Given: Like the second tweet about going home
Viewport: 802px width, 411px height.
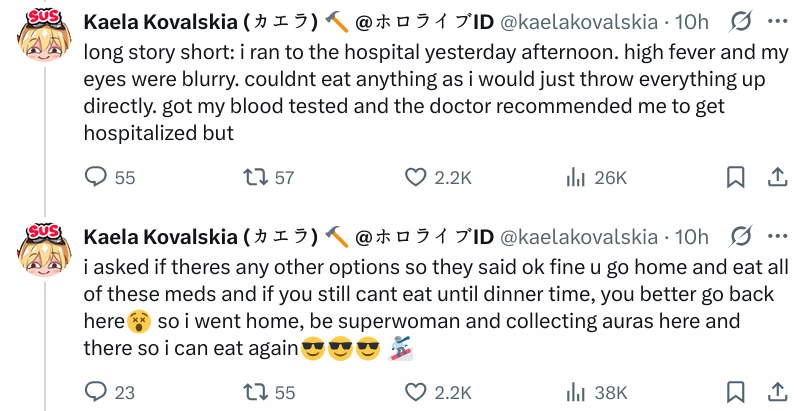Looking at the screenshot, I should pyautogui.click(x=416, y=392).
